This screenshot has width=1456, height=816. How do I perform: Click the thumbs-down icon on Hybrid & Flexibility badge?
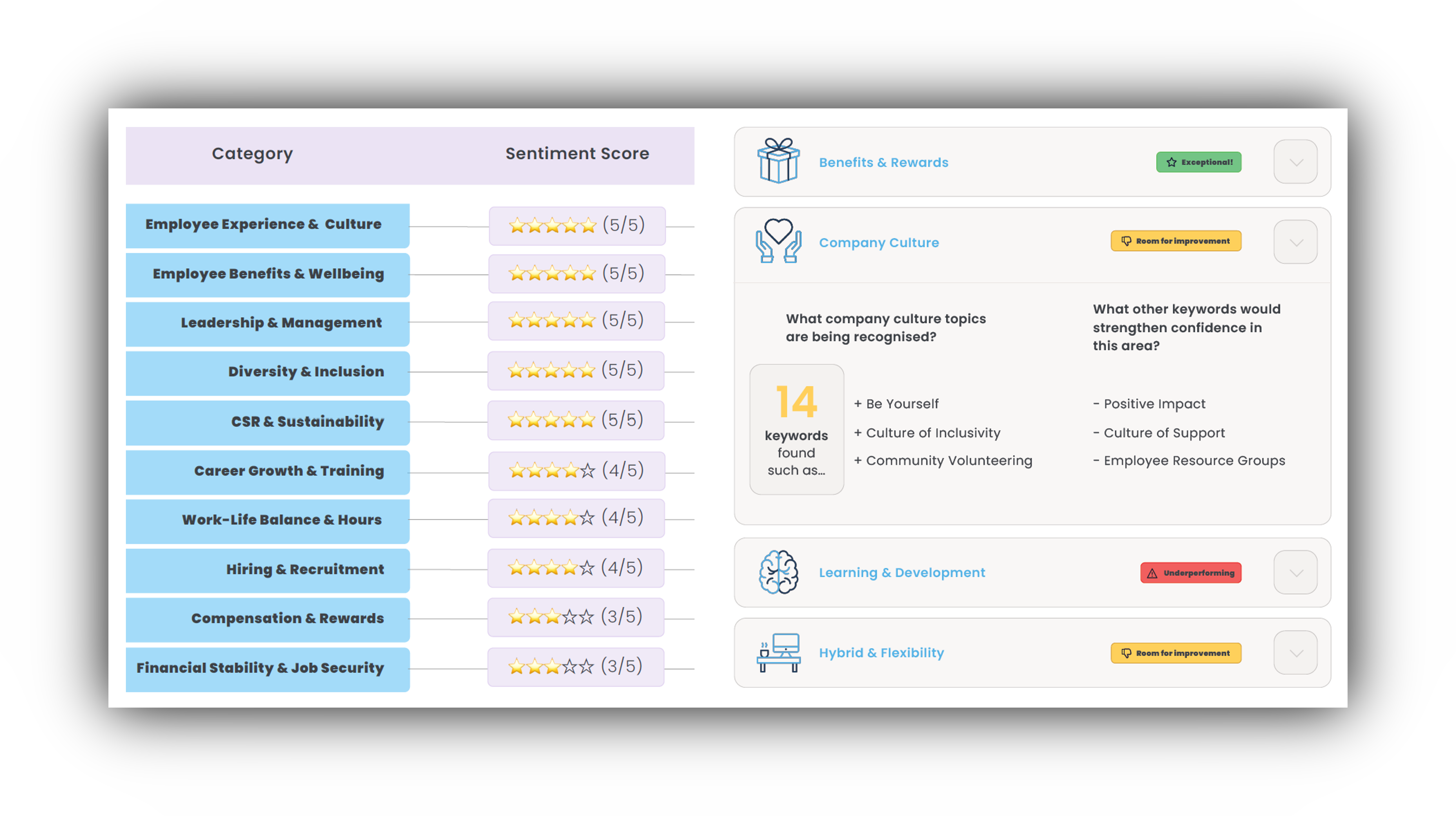click(x=1126, y=653)
